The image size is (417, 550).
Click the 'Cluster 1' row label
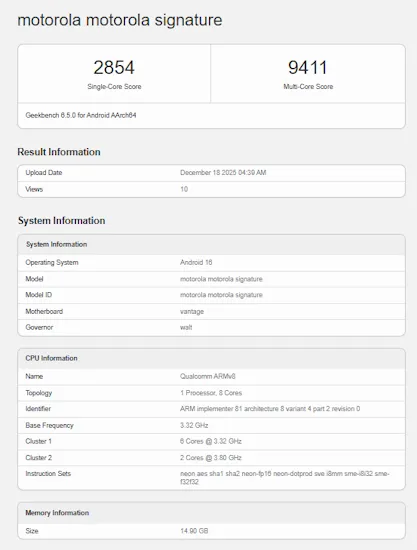click(39, 441)
